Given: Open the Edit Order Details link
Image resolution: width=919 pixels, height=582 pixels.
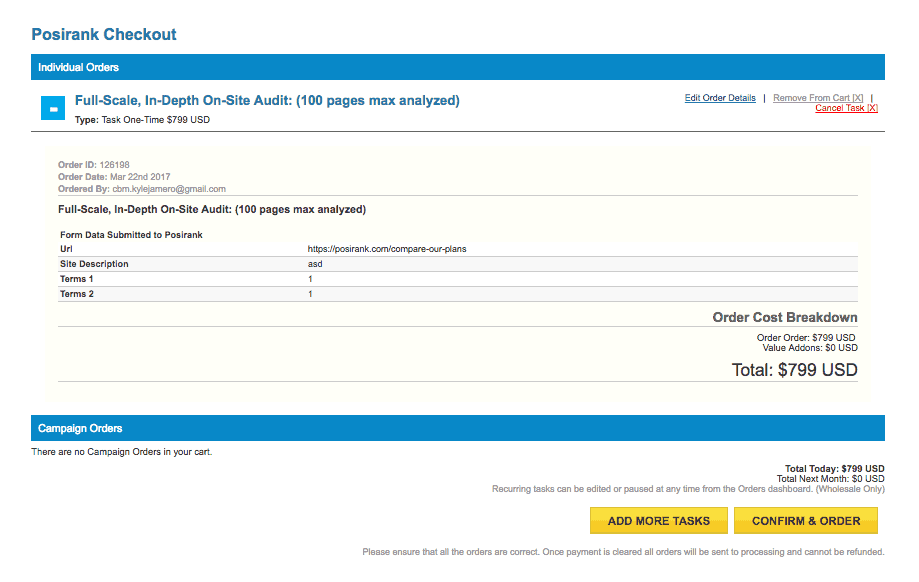Looking at the screenshot, I should pyautogui.click(x=720, y=98).
